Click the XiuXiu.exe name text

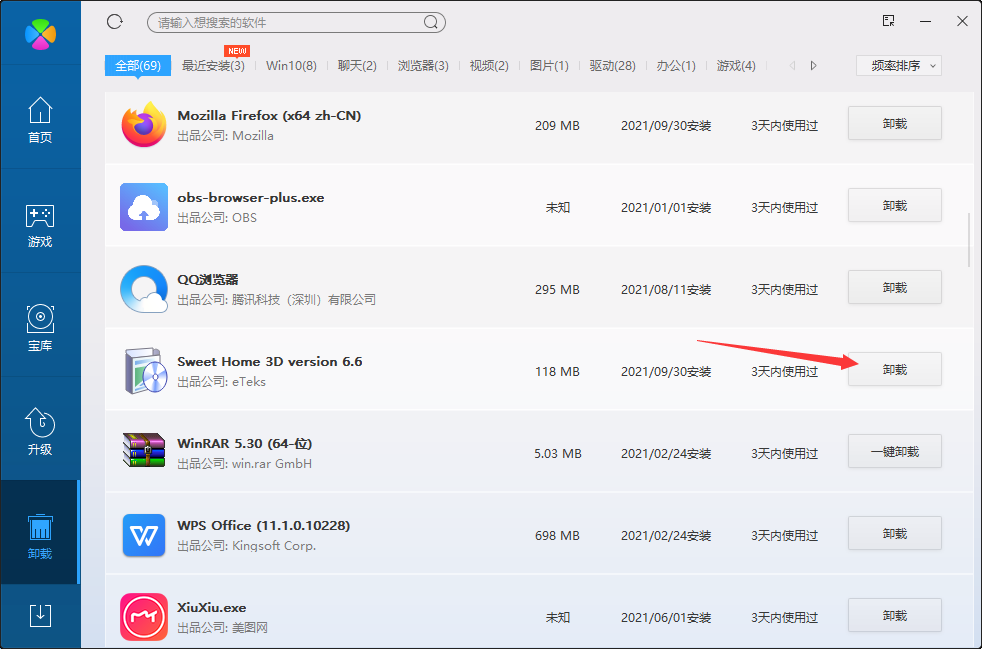212,608
